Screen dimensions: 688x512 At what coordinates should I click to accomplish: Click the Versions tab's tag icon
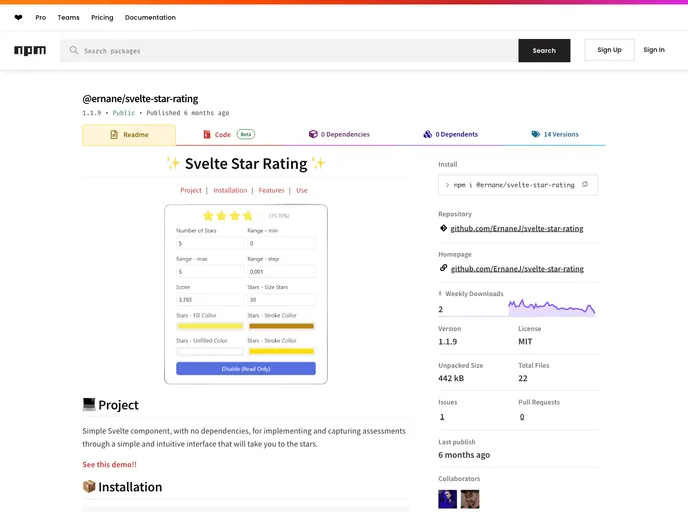click(x=536, y=134)
